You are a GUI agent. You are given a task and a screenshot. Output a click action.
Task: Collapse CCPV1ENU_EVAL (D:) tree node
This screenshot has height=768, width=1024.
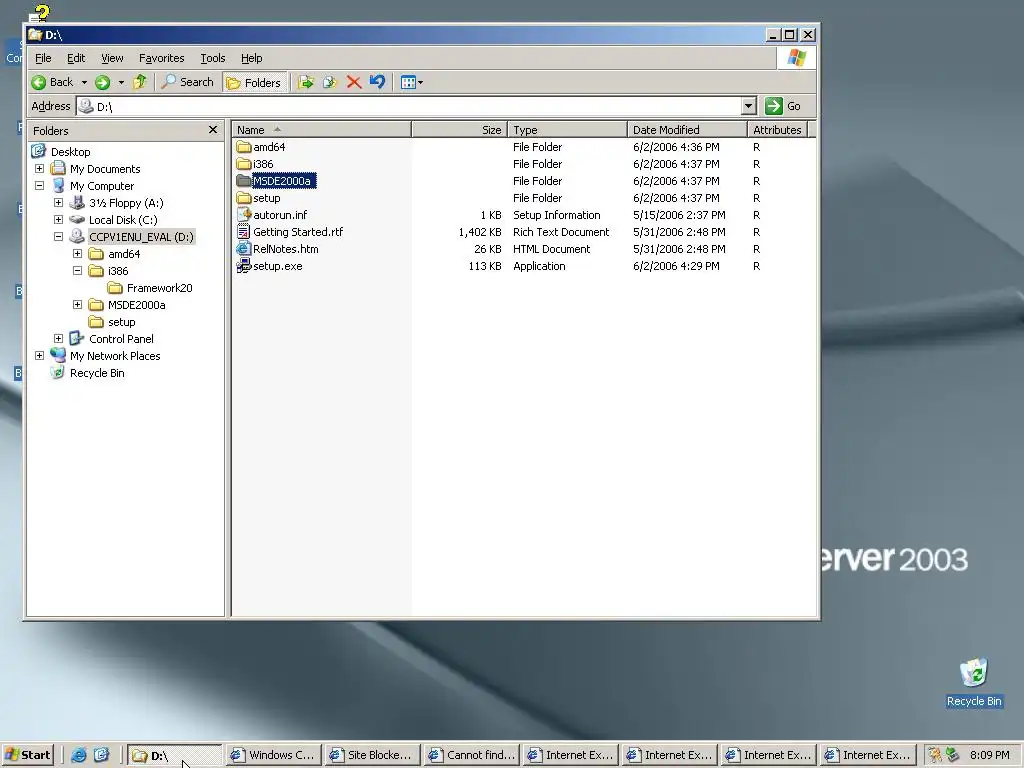pyautogui.click(x=58, y=236)
